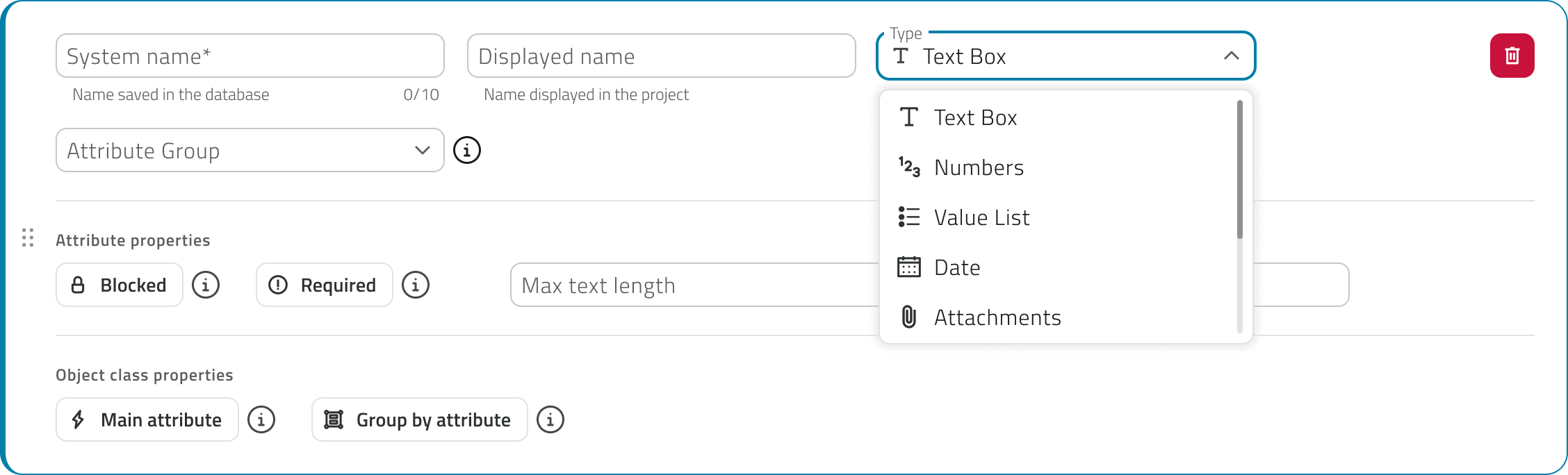Select Date from the type list
The image size is (1568, 475).
(956, 268)
